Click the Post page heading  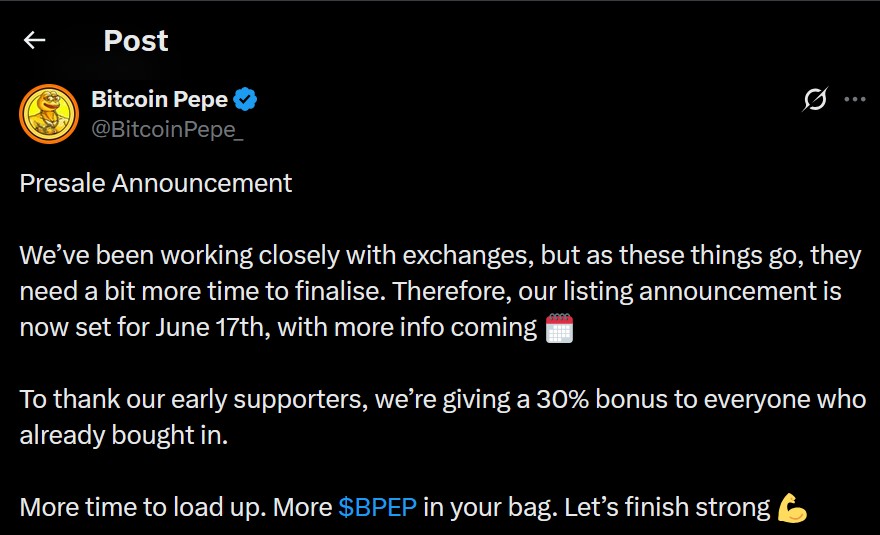point(136,40)
